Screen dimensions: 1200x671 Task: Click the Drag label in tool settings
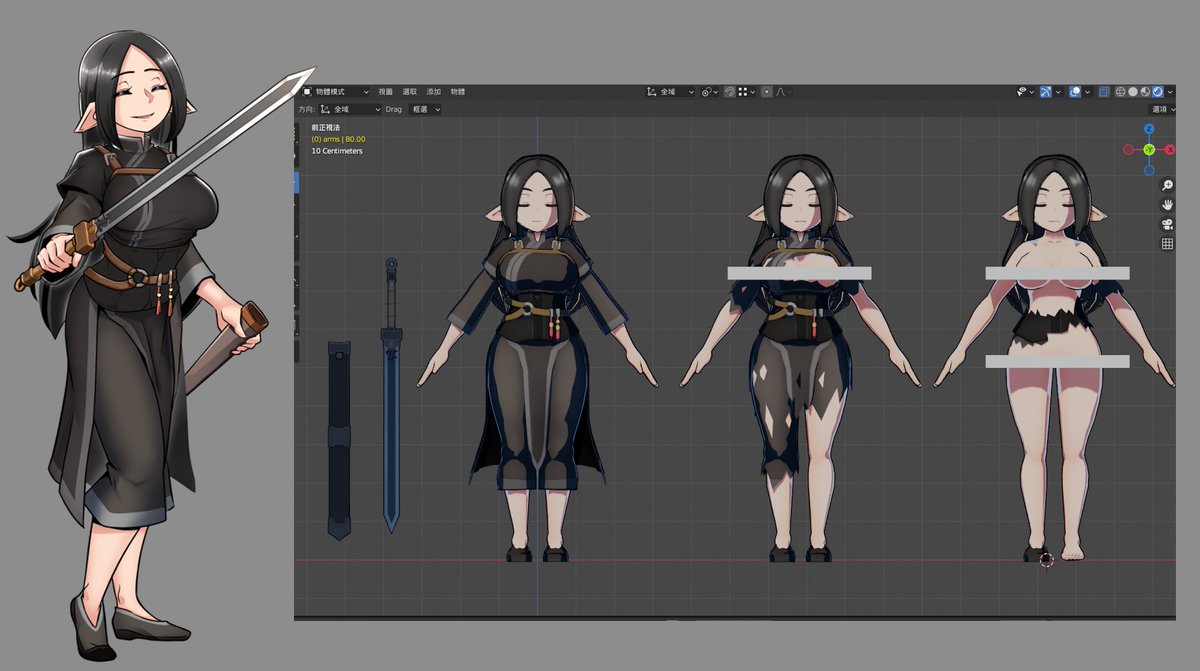(x=394, y=109)
